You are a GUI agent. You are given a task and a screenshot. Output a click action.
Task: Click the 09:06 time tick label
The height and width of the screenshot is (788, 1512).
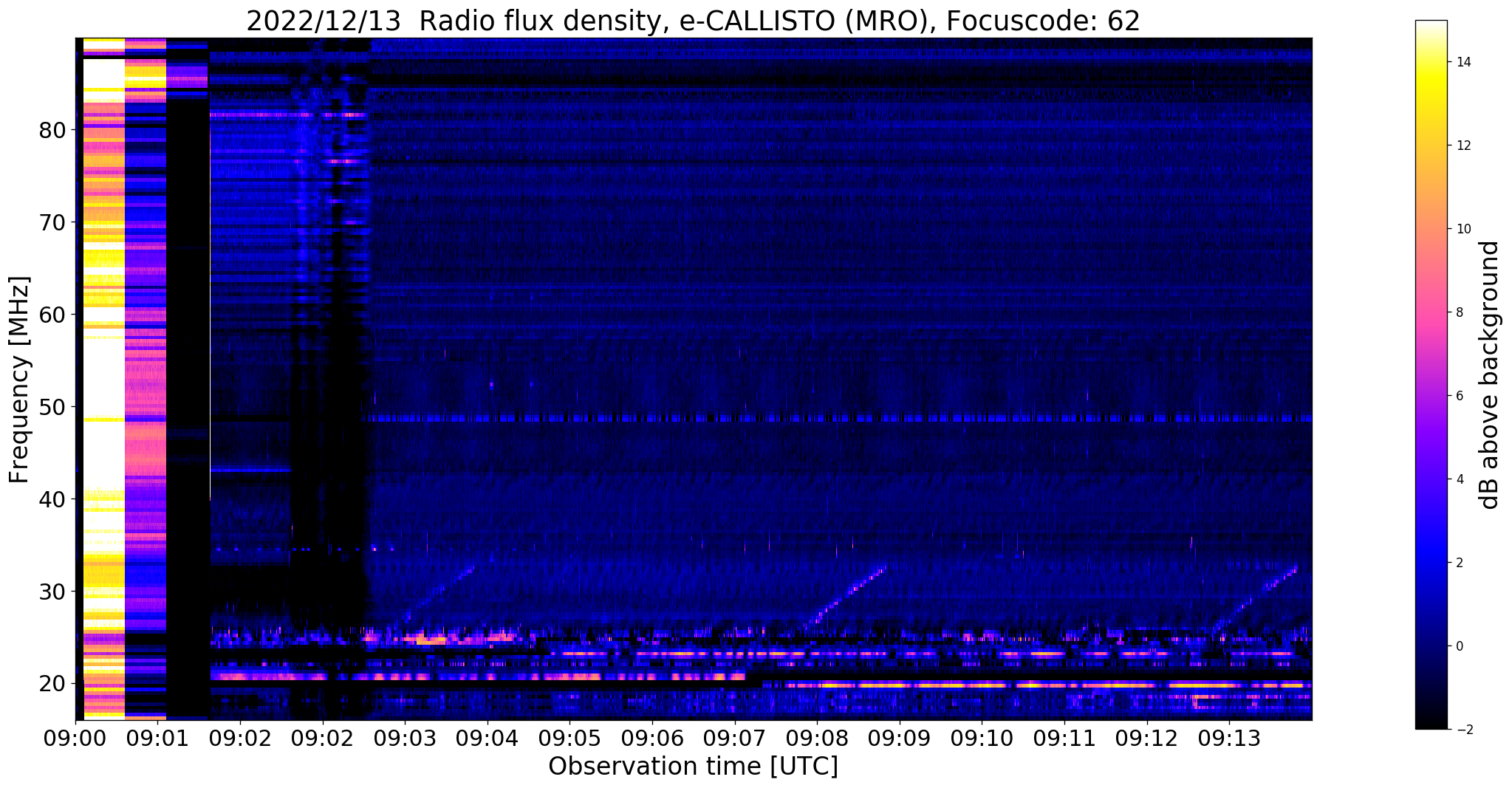(x=651, y=739)
